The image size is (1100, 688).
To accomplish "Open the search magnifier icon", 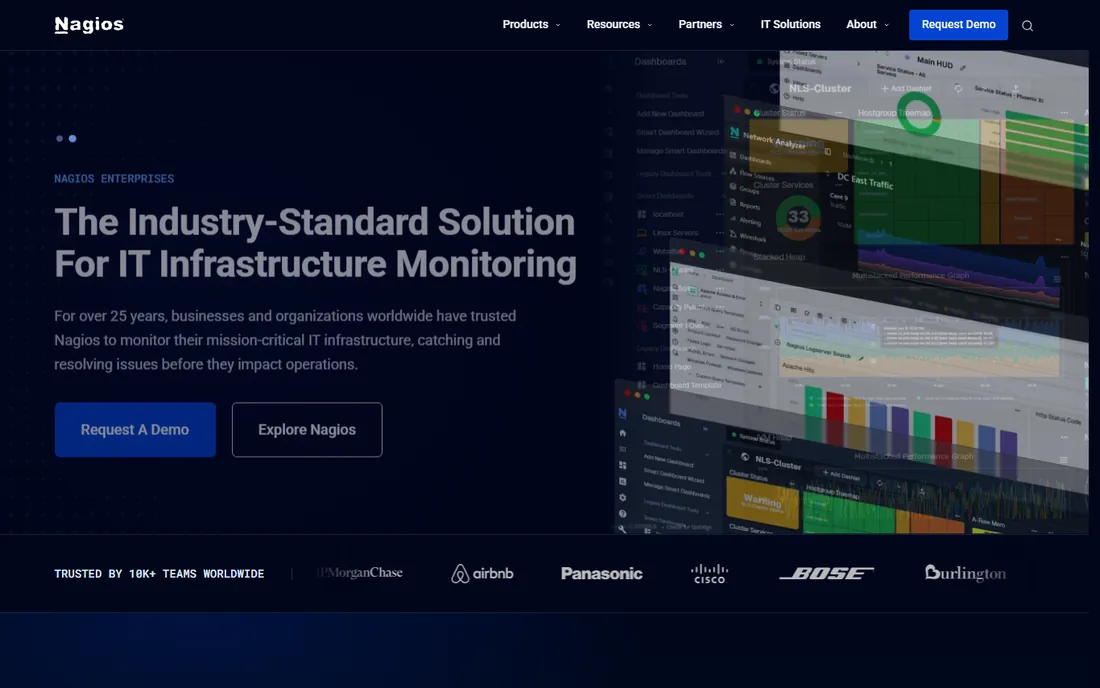I will (x=1027, y=26).
